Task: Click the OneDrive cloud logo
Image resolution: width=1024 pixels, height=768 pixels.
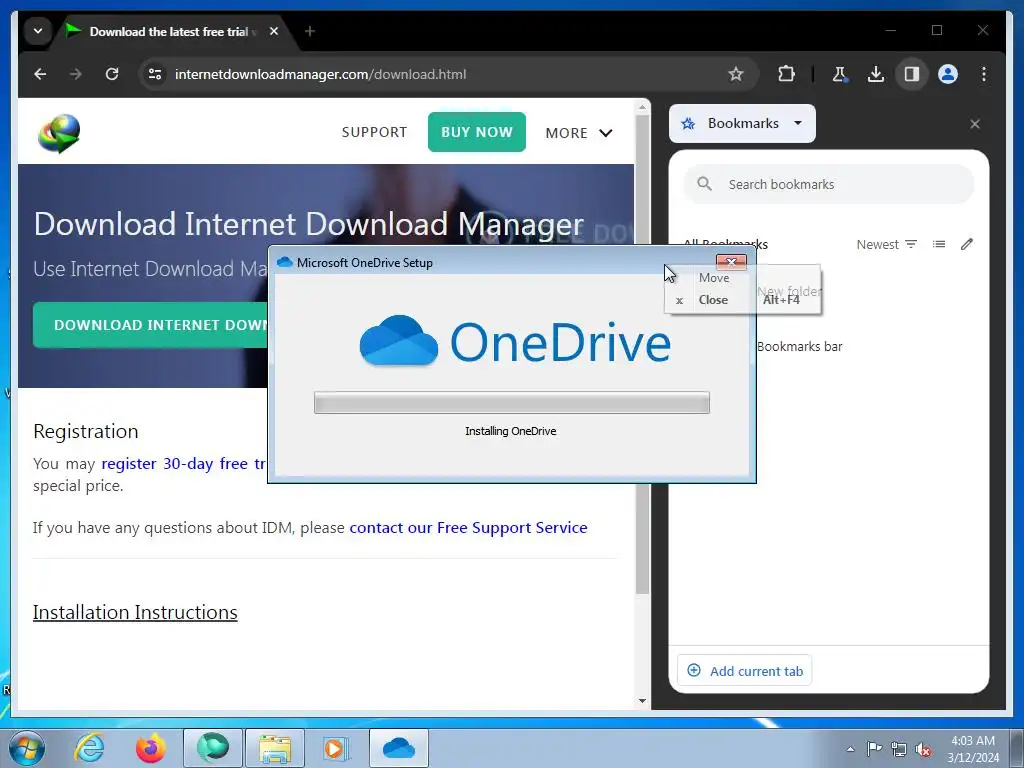Action: click(398, 342)
